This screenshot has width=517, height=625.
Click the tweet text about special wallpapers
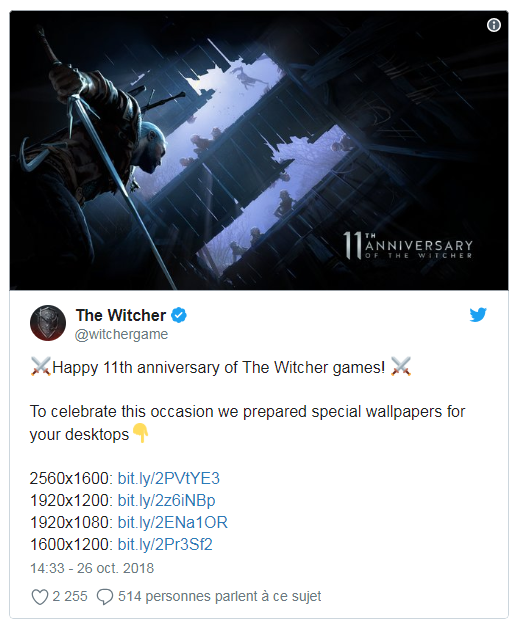[x=247, y=423]
